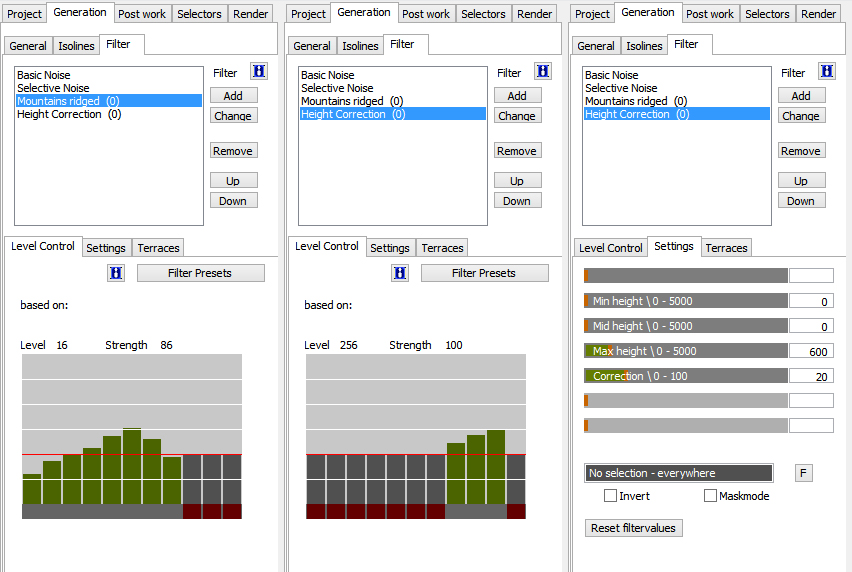This screenshot has width=852, height=572.
Task: Open Filter Presets in left panel
Action: click(201, 273)
